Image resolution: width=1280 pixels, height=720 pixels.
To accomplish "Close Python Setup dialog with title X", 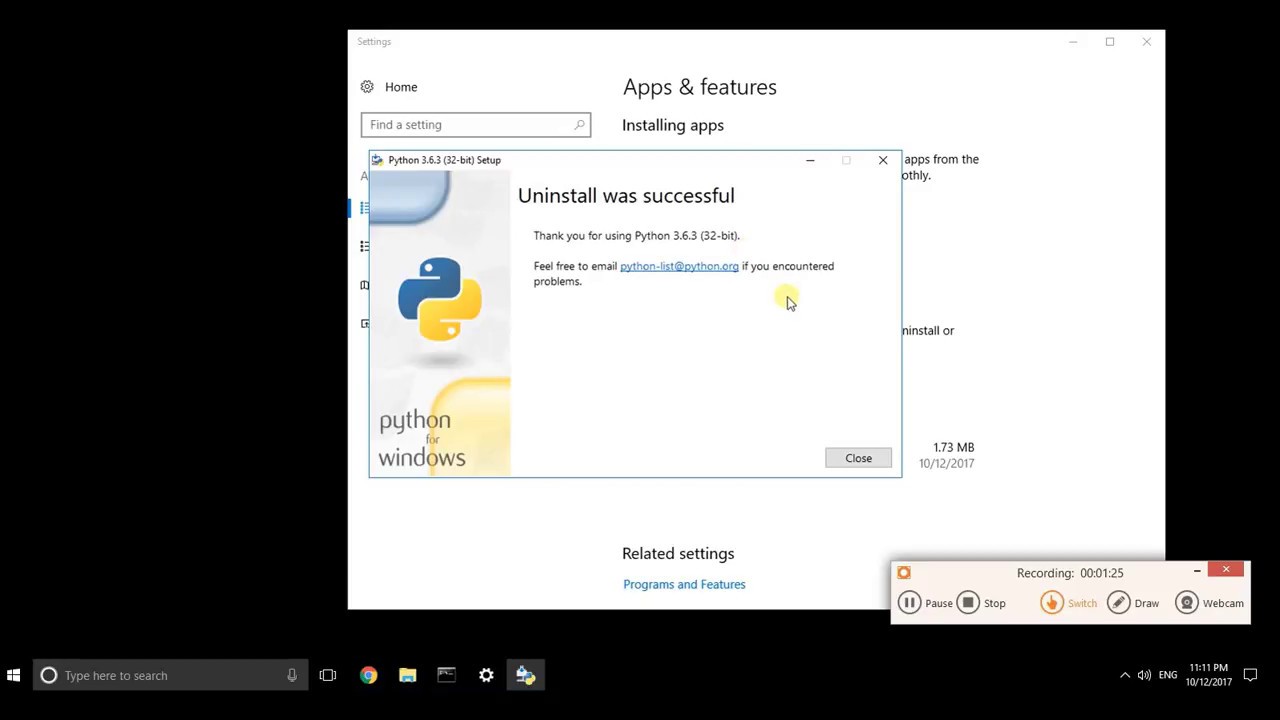I will tap(883, 160).
